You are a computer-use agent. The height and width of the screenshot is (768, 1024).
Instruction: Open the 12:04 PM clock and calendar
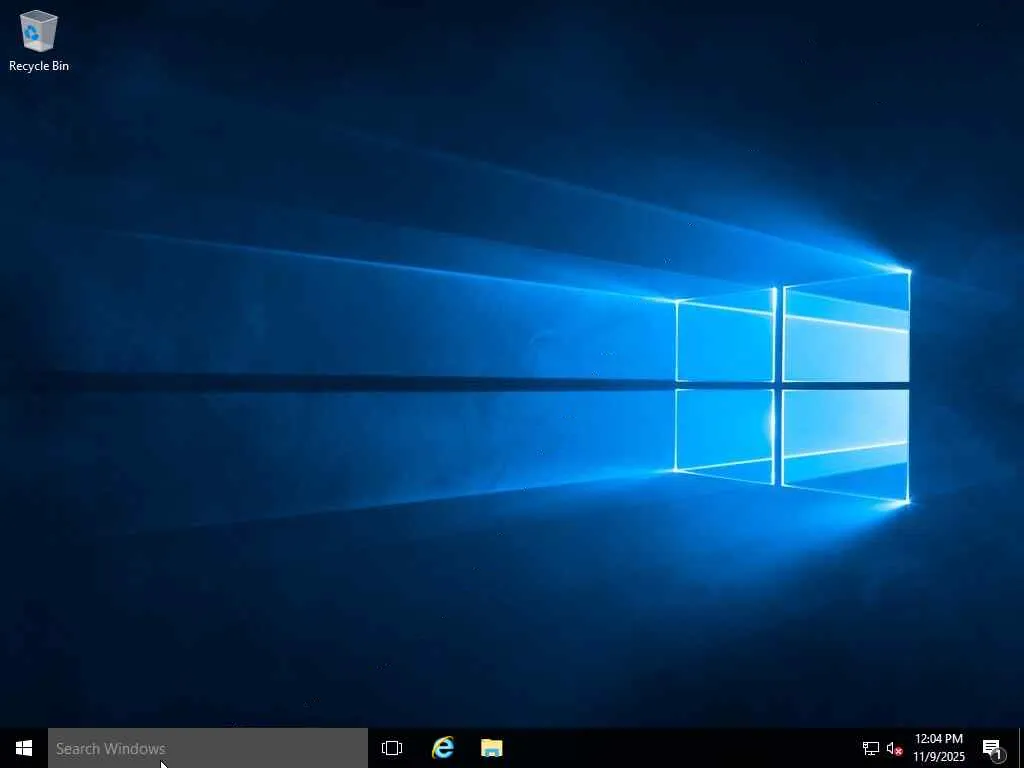(938, 748)
